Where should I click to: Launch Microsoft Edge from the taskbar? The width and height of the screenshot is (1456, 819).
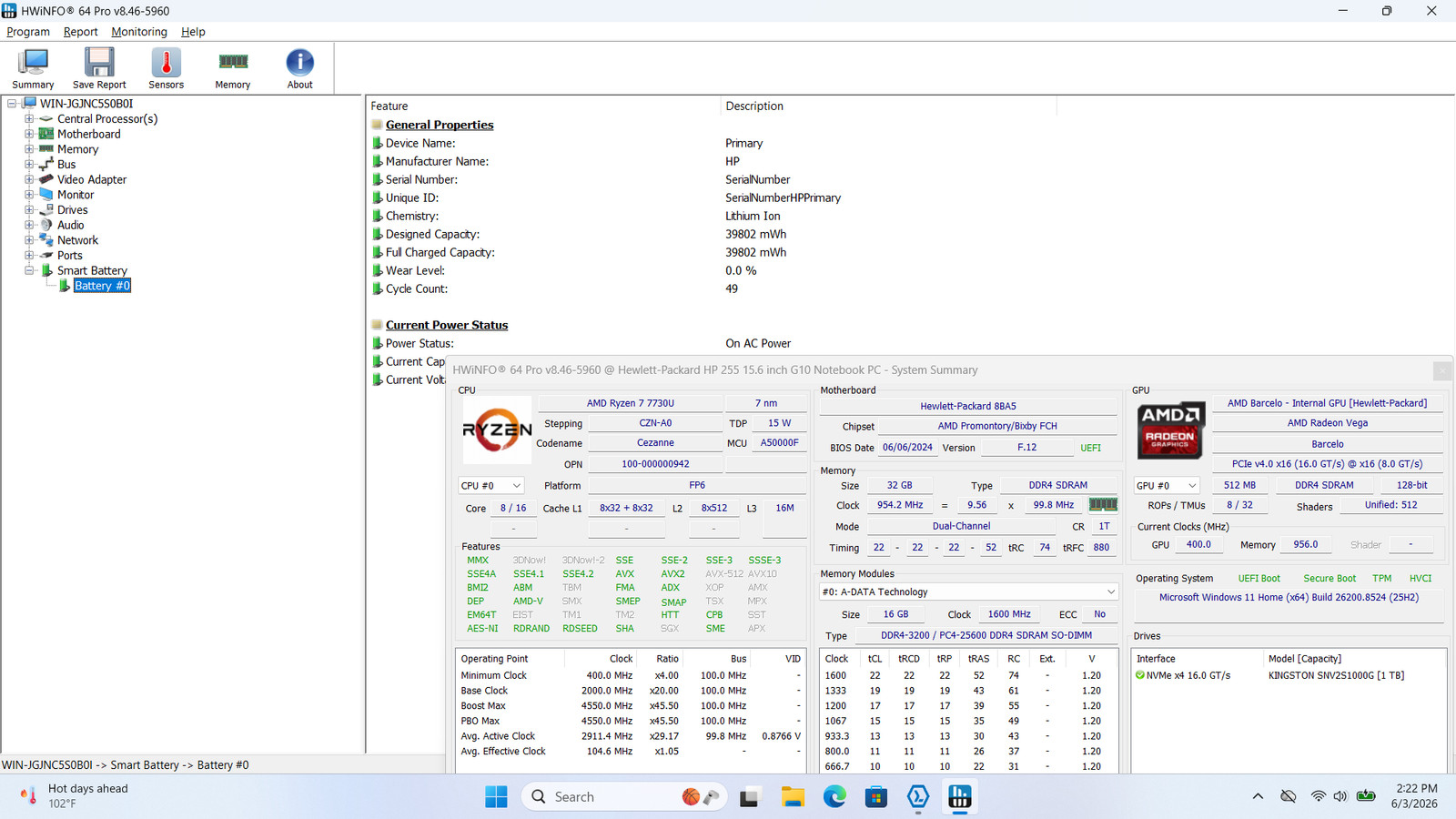(834, 797)
